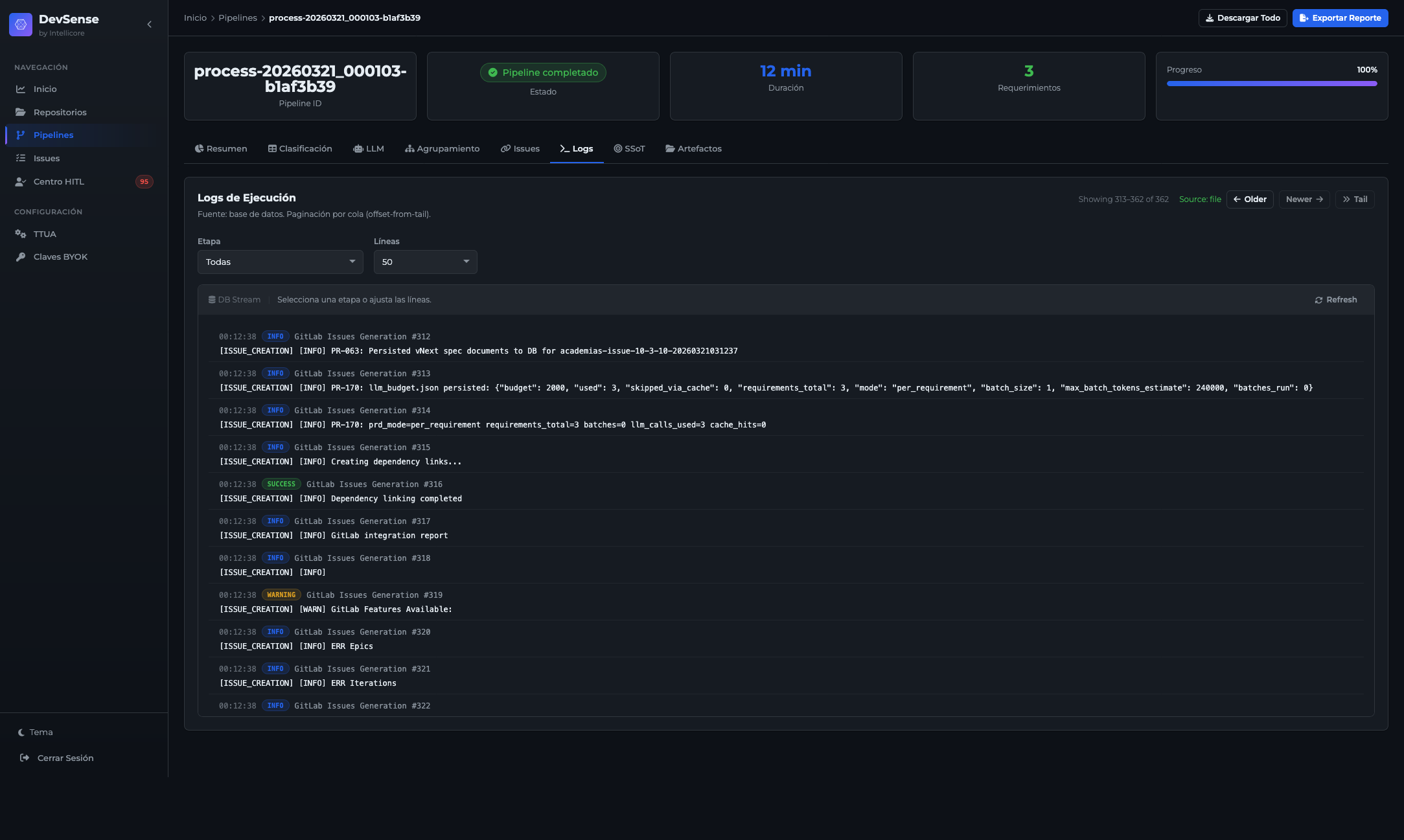This screenshot has width=1404, height=840.
Task: Click the Pipelines breadcrumb link
Action: (237, 18)
